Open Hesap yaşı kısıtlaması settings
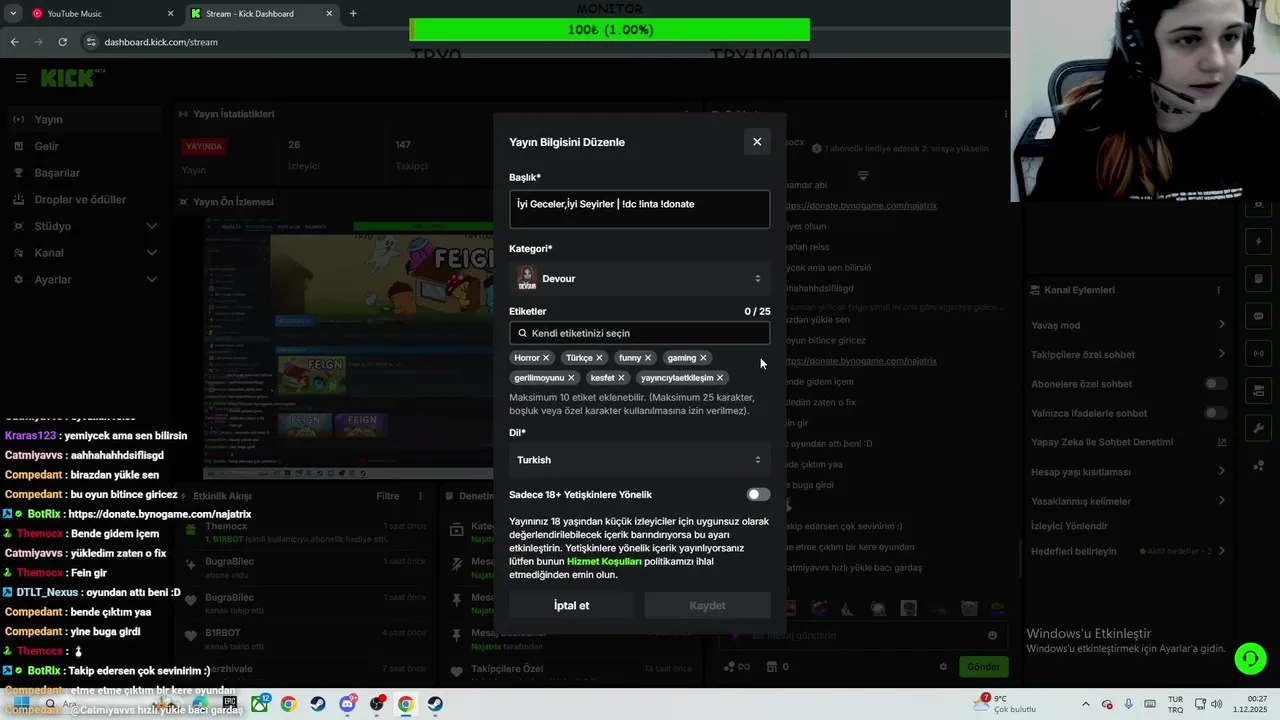The width and height of the screenshot is (1280, 720). click(1128, 472)
